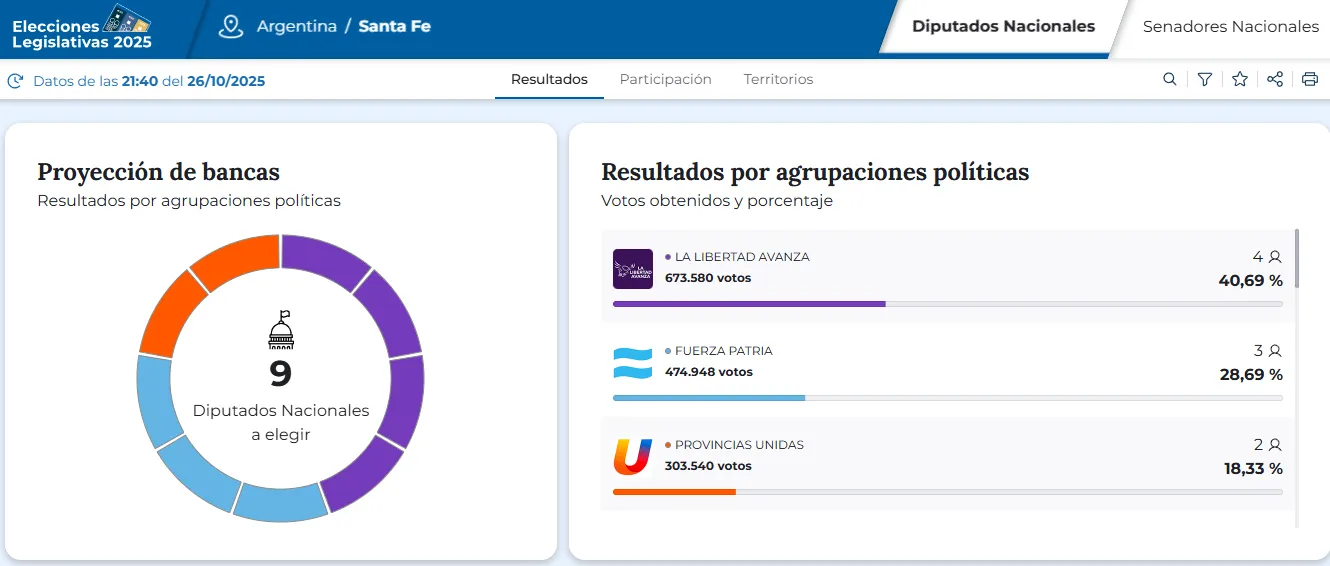Click the search magnifier icon
The width and height of the screenshot is (1330, 566).
1169,80
